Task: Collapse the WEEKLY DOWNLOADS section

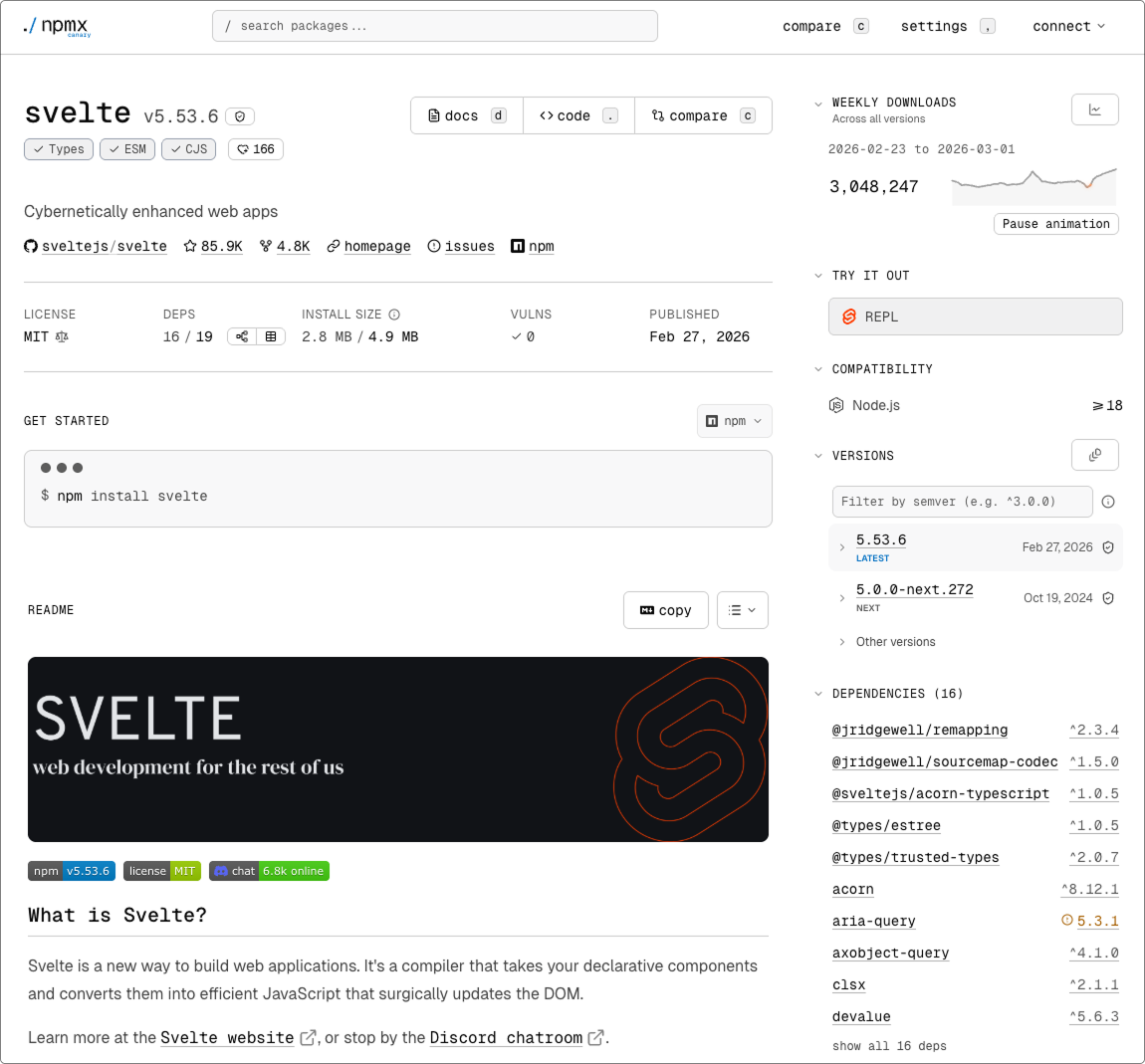Action: pyautogui.click(x=818, y=103)
